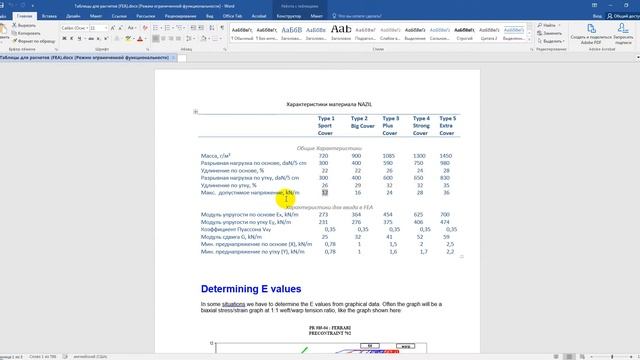
Task: Open the Font dialog launcher
Action: (147, 49)
